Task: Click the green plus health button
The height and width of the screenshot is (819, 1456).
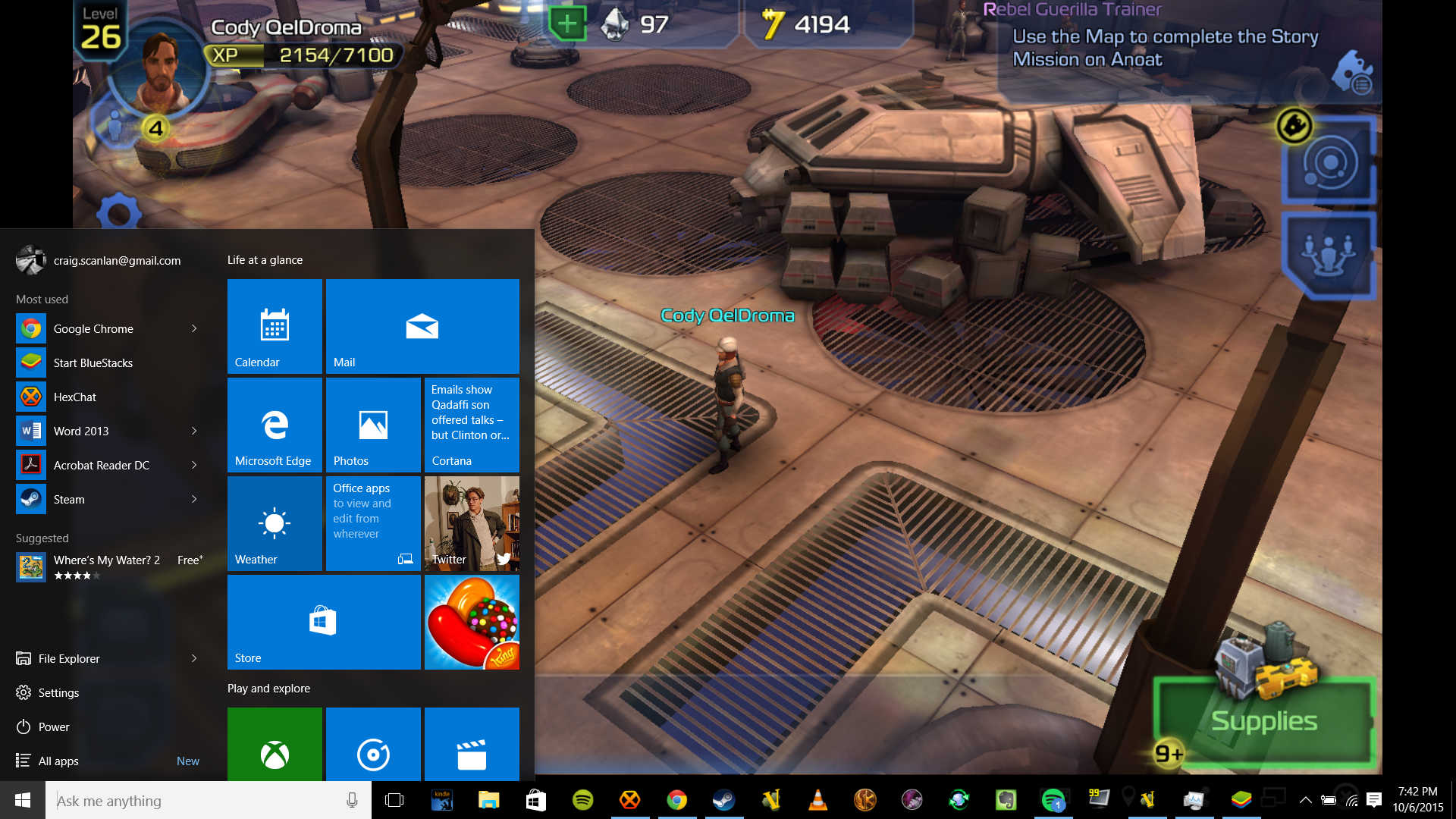Action: click(x=567, y=24)
